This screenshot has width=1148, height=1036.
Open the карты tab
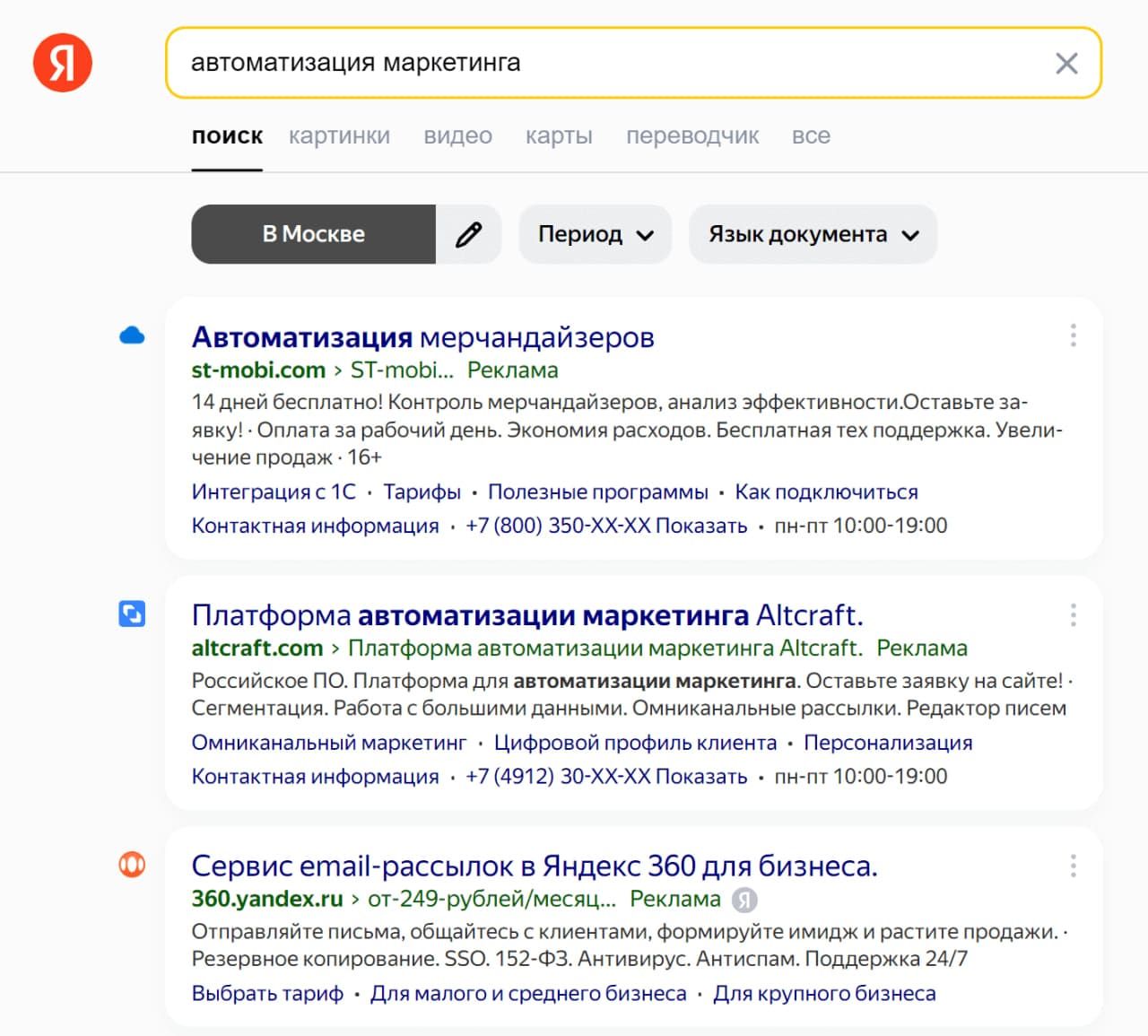pos(559,136)
